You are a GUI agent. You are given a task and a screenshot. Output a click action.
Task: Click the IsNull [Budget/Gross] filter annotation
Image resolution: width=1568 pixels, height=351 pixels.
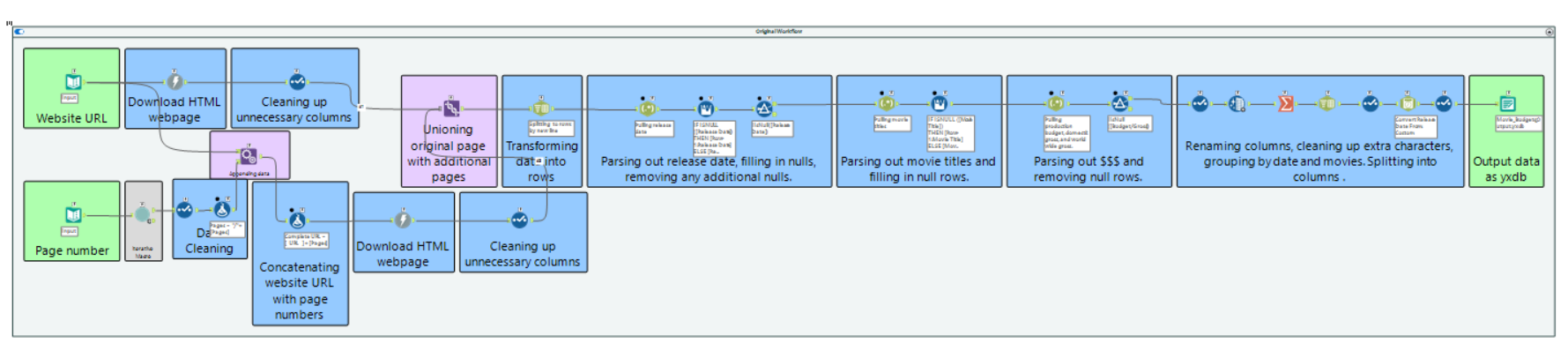coord(1129,123)
